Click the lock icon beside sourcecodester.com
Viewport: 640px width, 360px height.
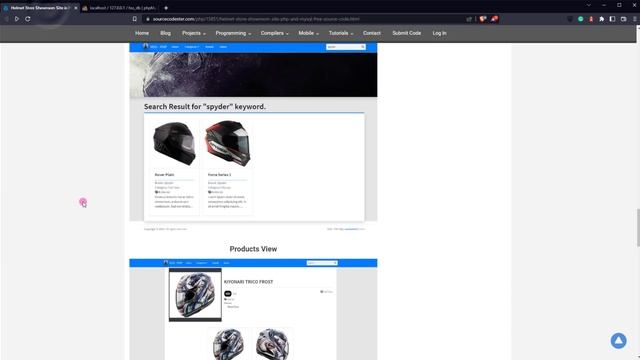click(x=148, y=19)
